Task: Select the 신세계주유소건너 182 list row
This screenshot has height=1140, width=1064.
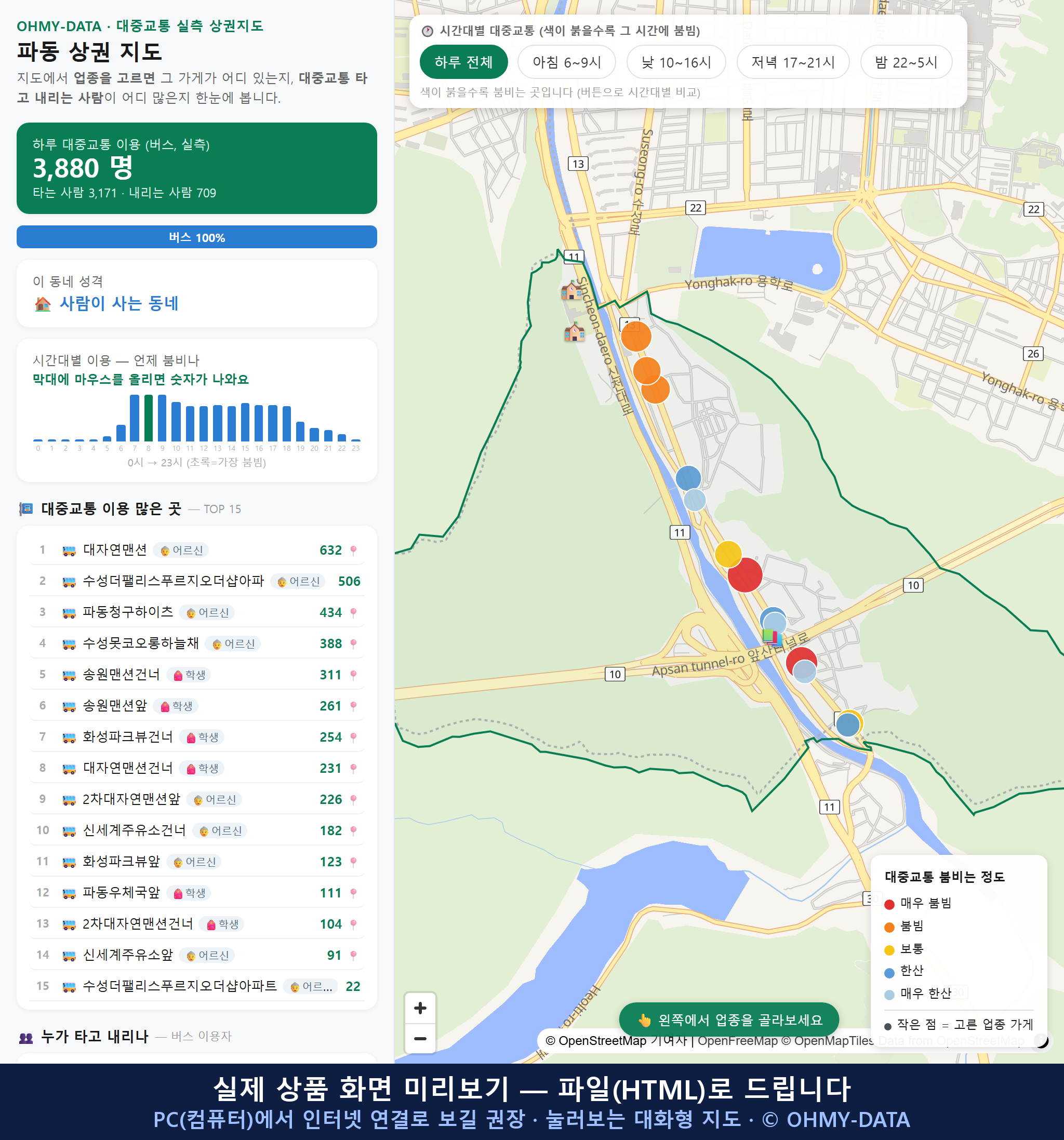Action: (x=197, y=830)
